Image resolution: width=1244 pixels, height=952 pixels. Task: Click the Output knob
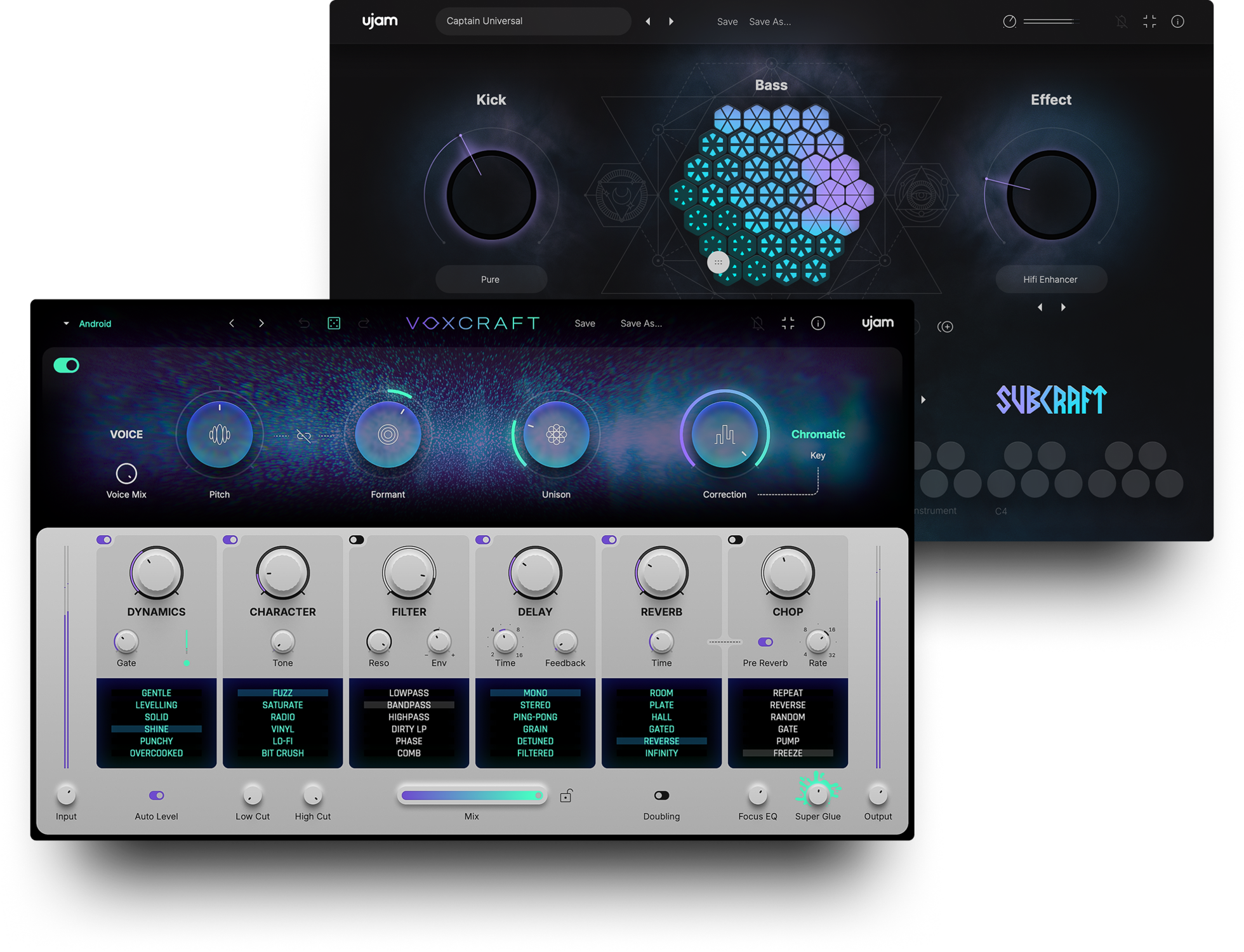point(878,794)
